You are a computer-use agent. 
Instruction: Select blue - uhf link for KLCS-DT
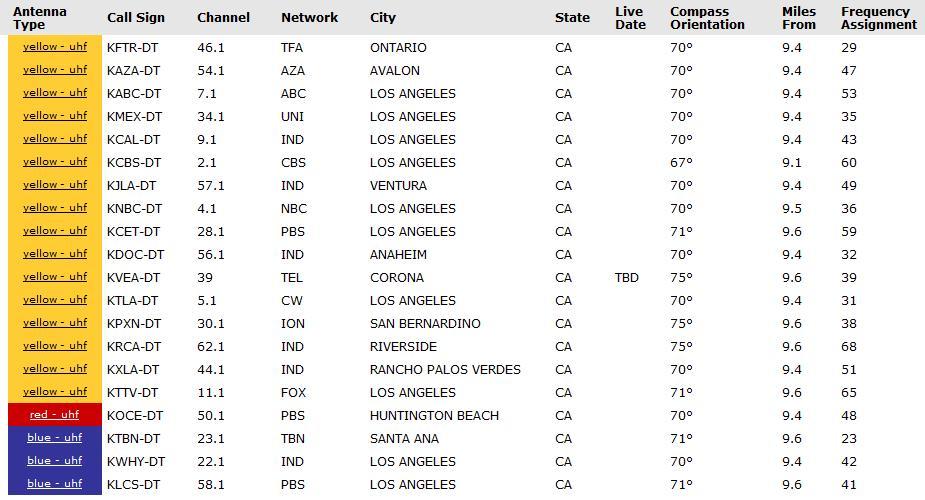(54, 483)
